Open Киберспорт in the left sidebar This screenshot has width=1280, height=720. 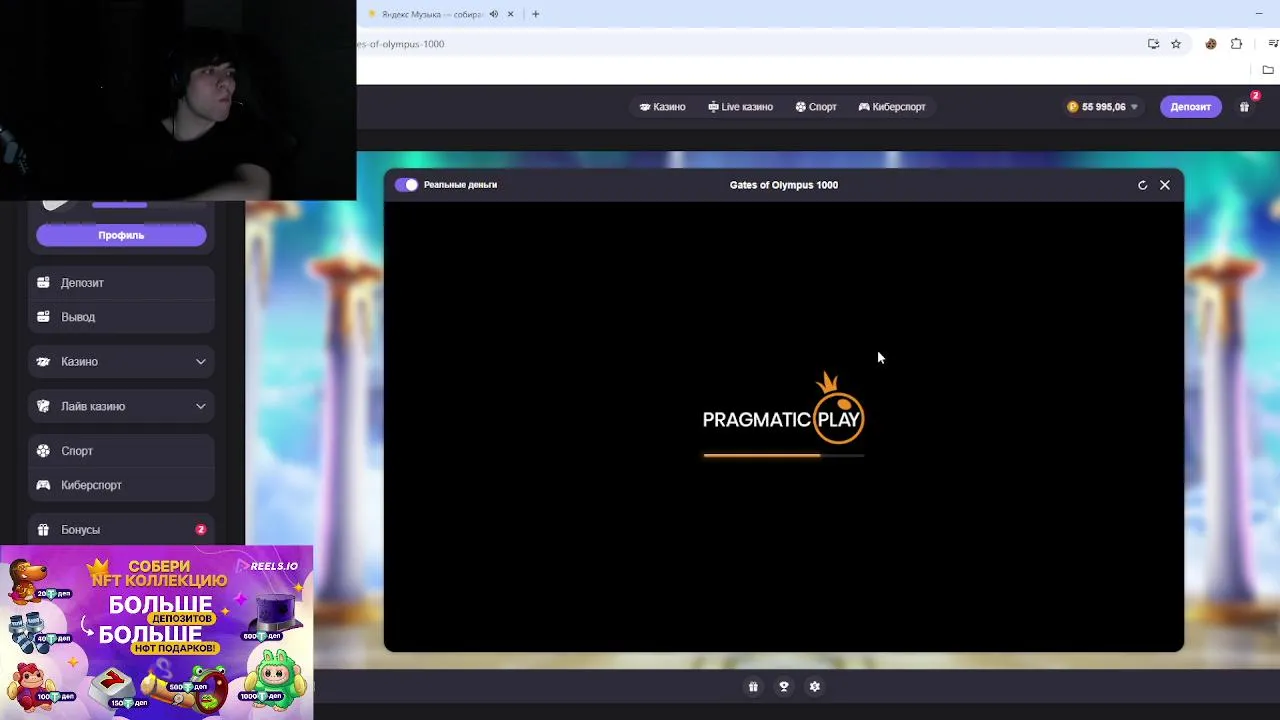point(121,485)
